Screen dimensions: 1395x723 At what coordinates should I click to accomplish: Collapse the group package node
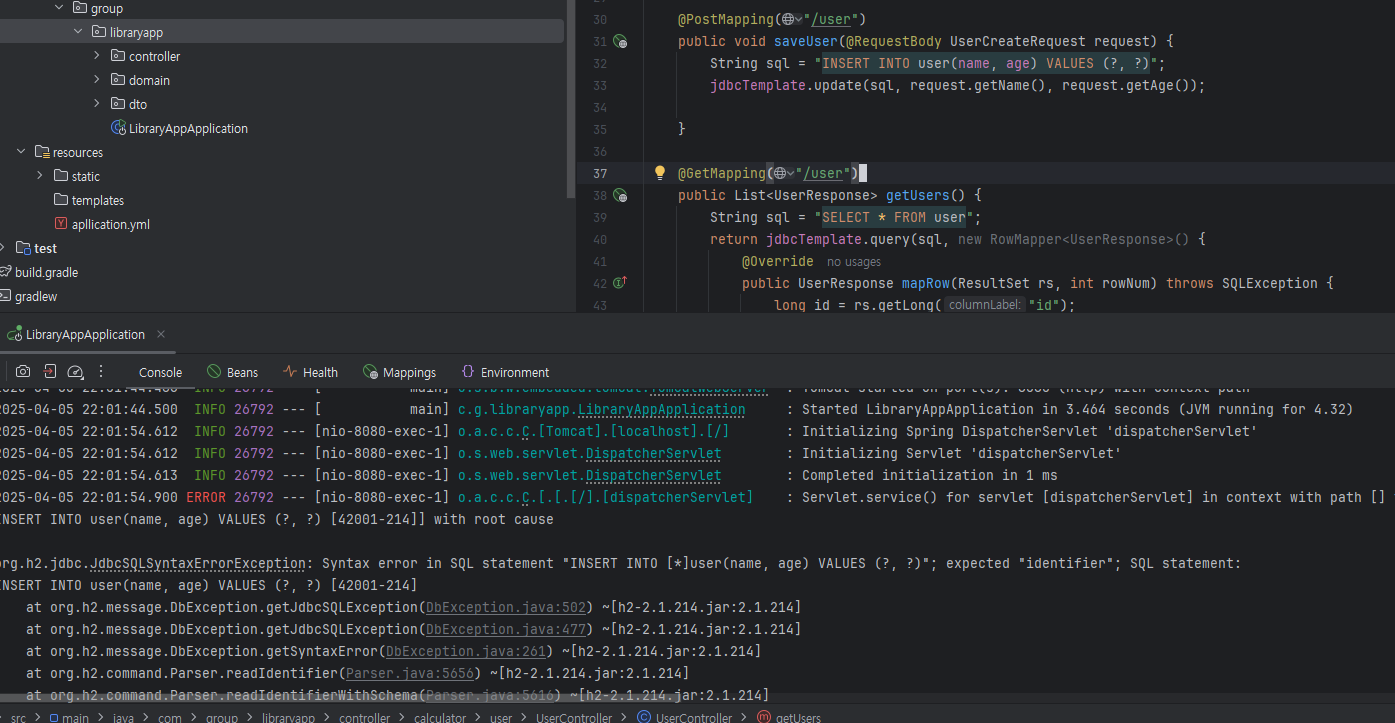[59, 8]
